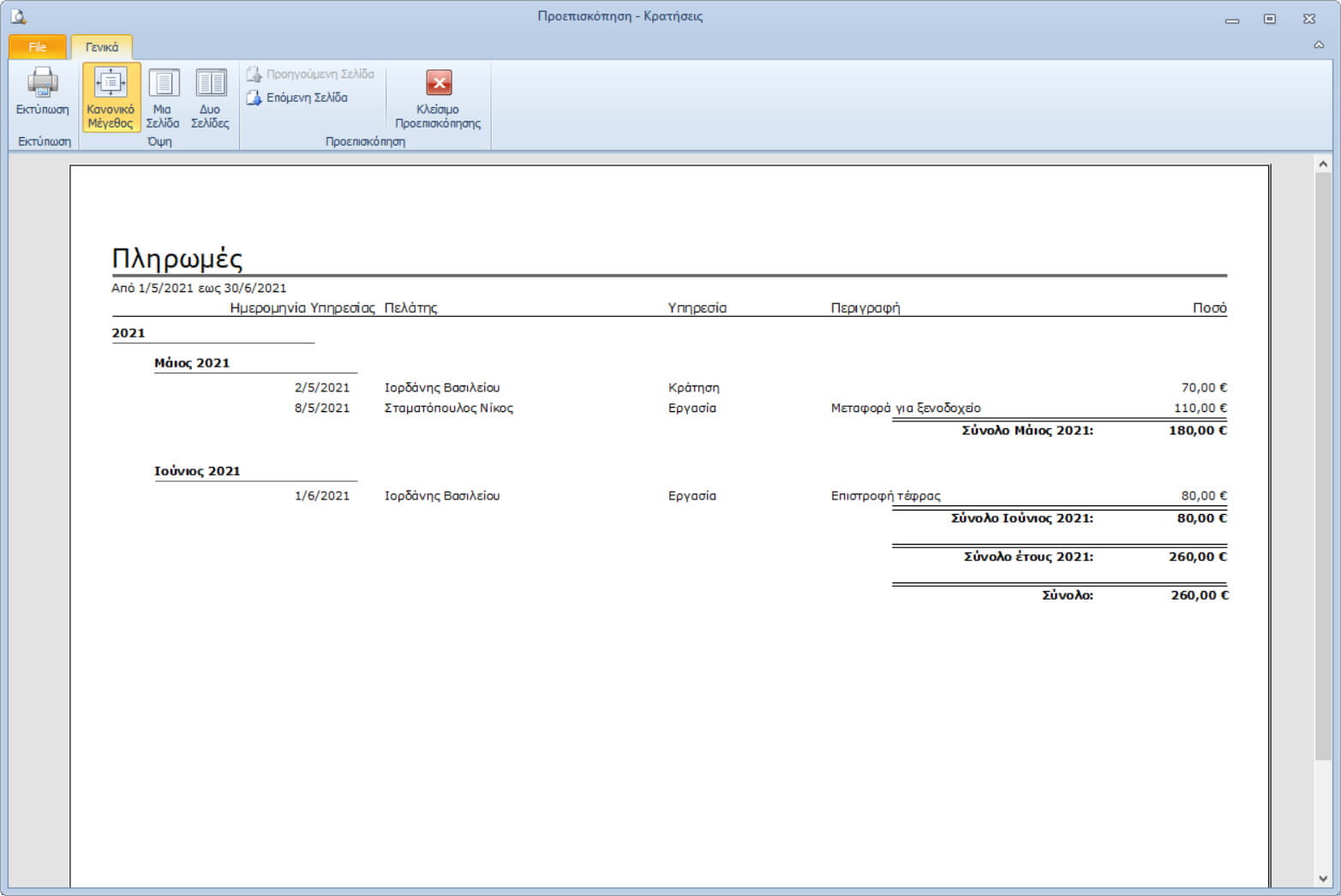Click the preview app icon in title bar
This screenshot has height=896, width=1341.
point(18,16)
